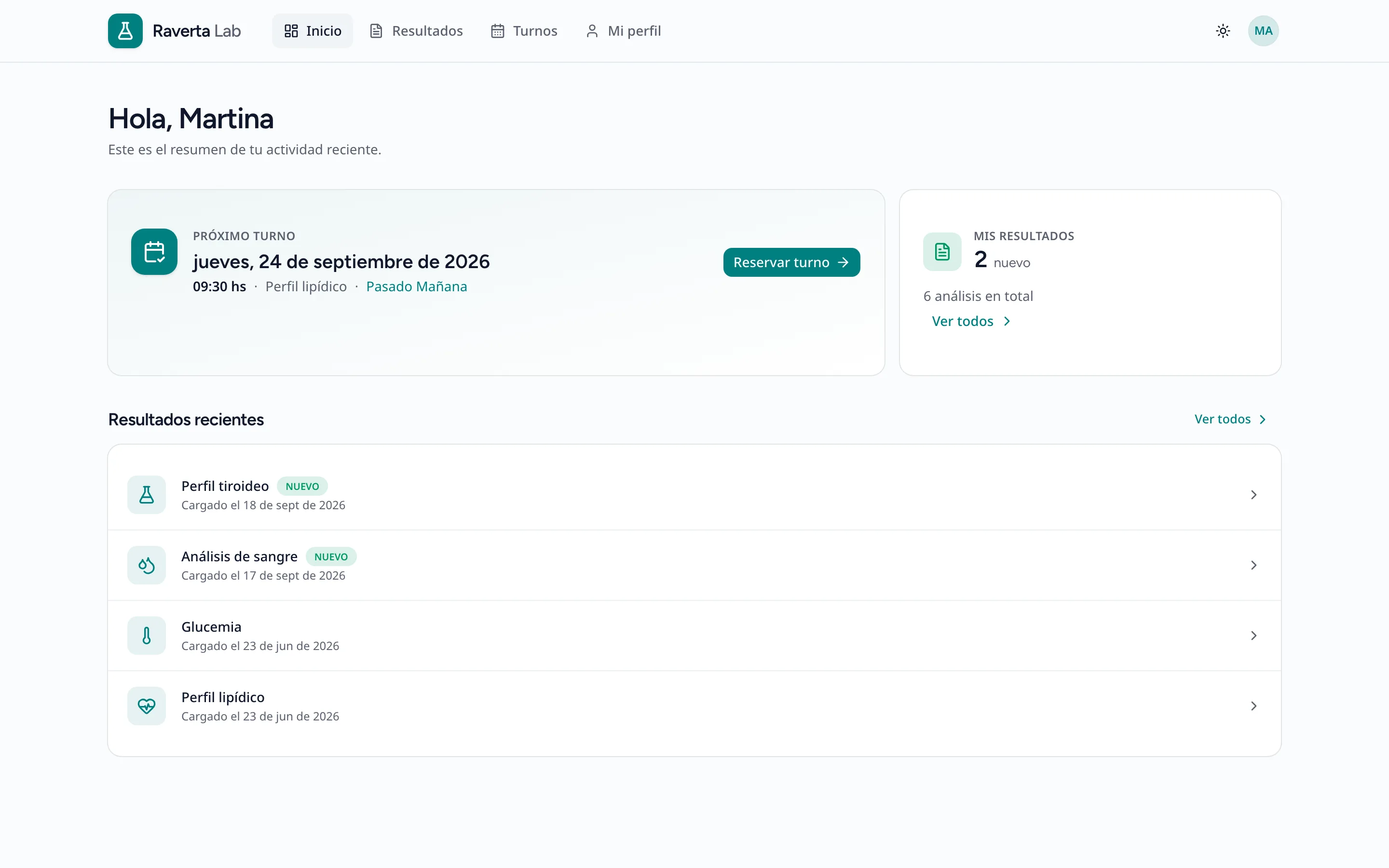Switch to the Turnos tab
Screen dimensions: 1389x868
coord(524,31)
